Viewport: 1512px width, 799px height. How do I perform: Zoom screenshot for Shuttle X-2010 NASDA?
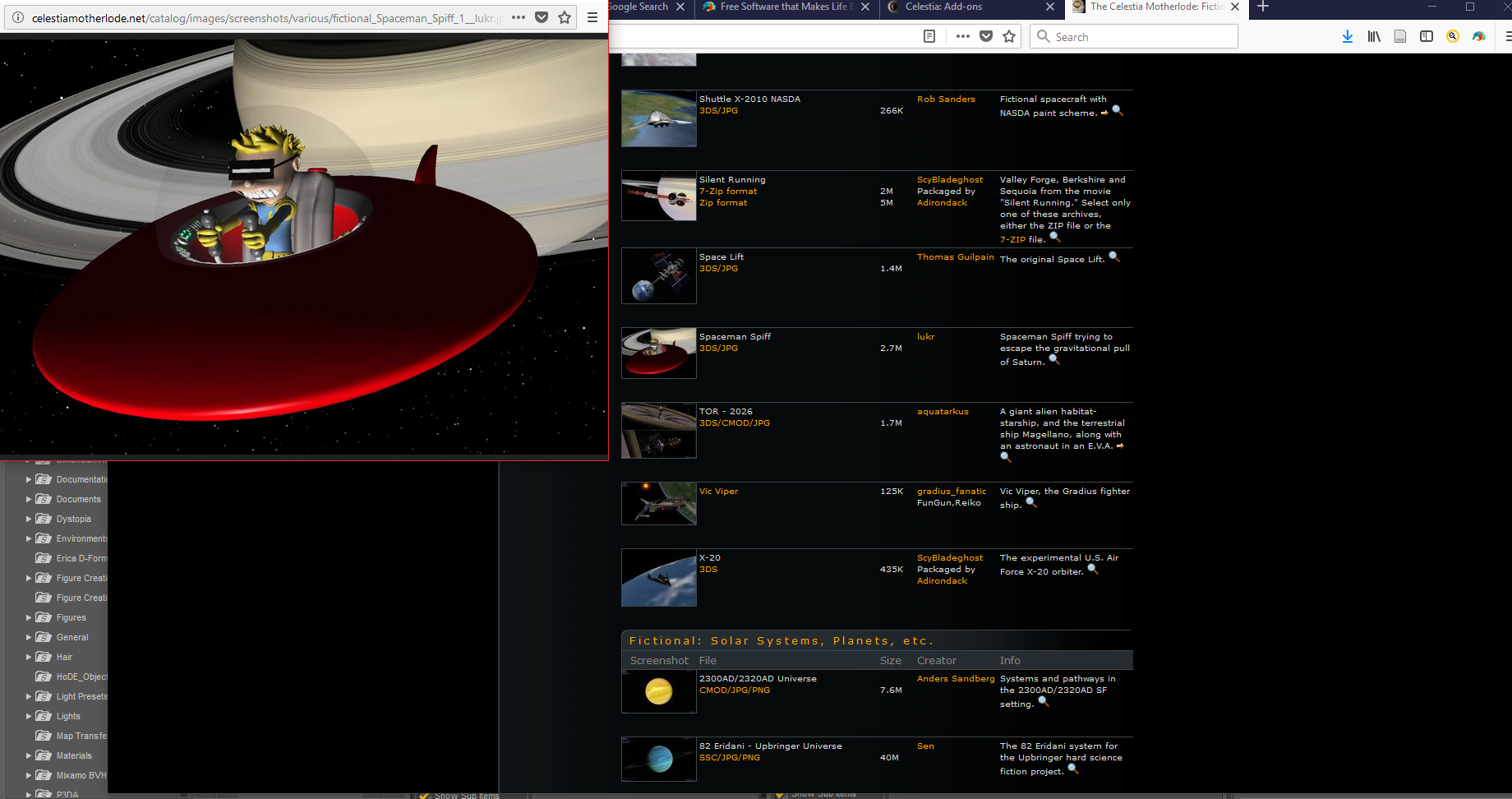[x=1118, y=110]
